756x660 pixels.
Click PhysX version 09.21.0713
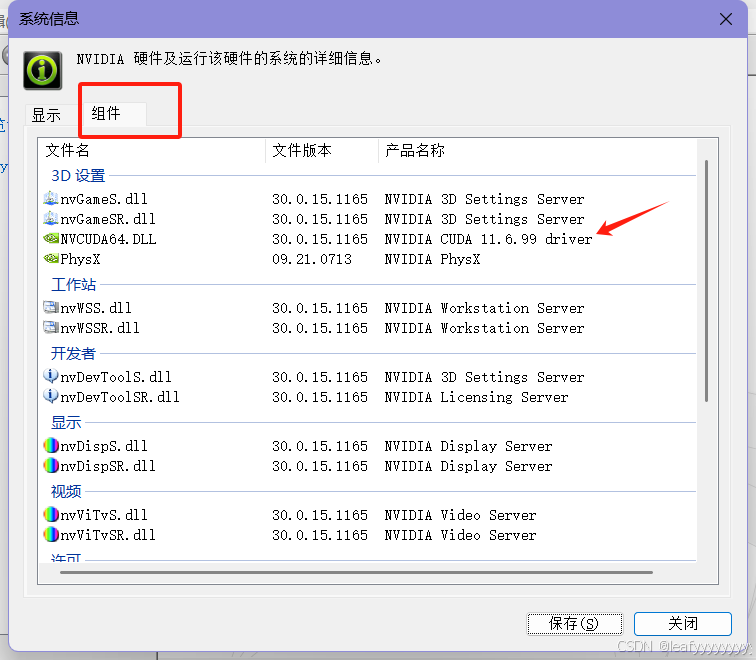[x=312, y=259]
